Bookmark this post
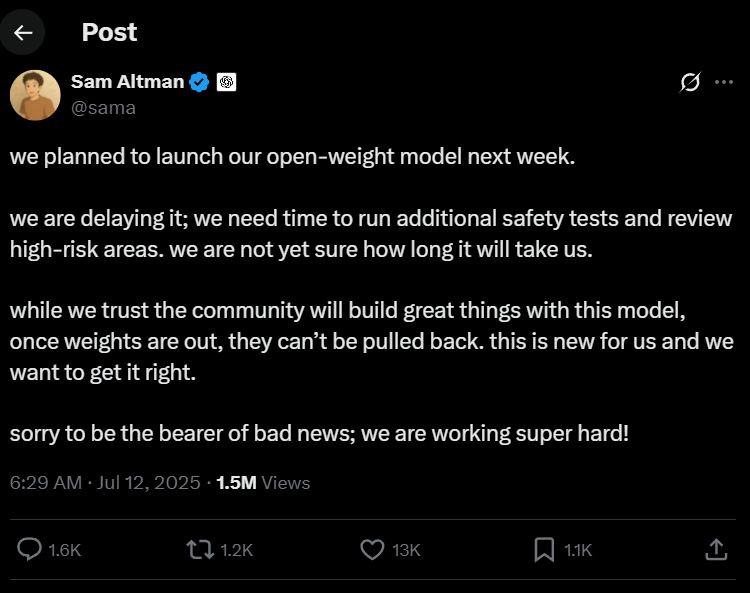The image size is (750, 593). click(x=544, y=549)
